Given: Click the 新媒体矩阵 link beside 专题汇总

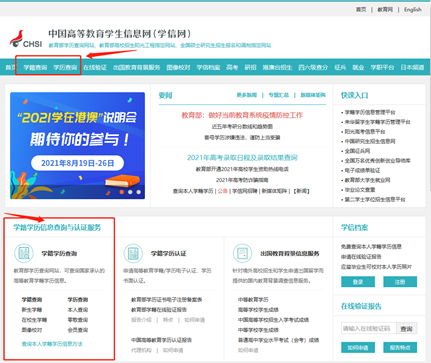Looking at the screenshot, I should (313, 95).
